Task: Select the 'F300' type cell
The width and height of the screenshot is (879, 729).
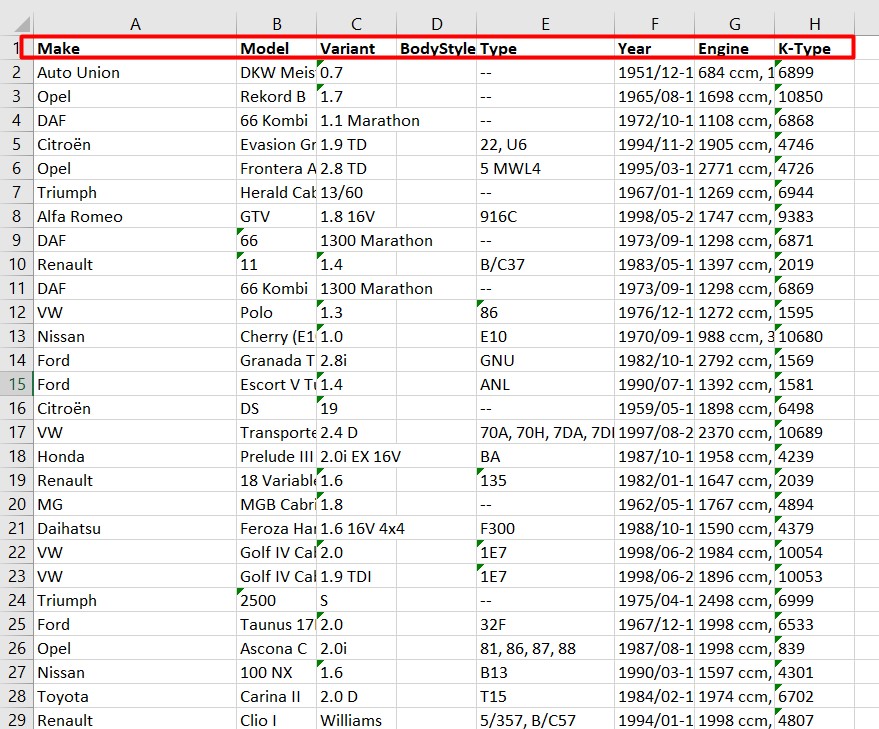Action: pyautogui.click(x=545, y=528)
